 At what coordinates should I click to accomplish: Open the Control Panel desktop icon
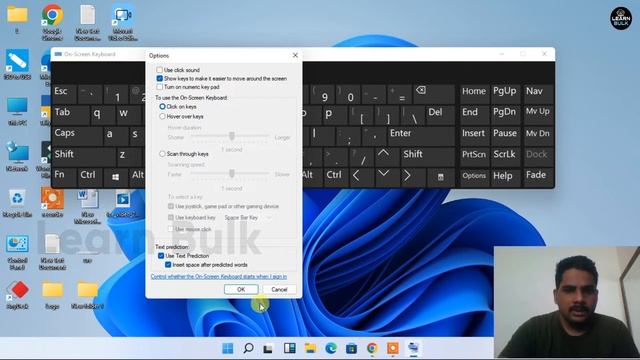[x=17, y=252]
